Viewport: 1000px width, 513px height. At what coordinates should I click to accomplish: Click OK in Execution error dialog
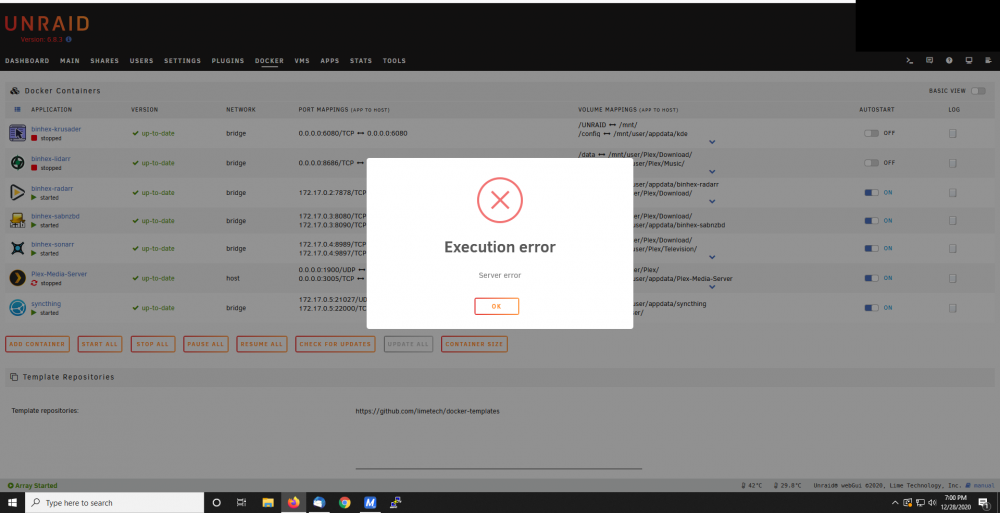[496, 306]
